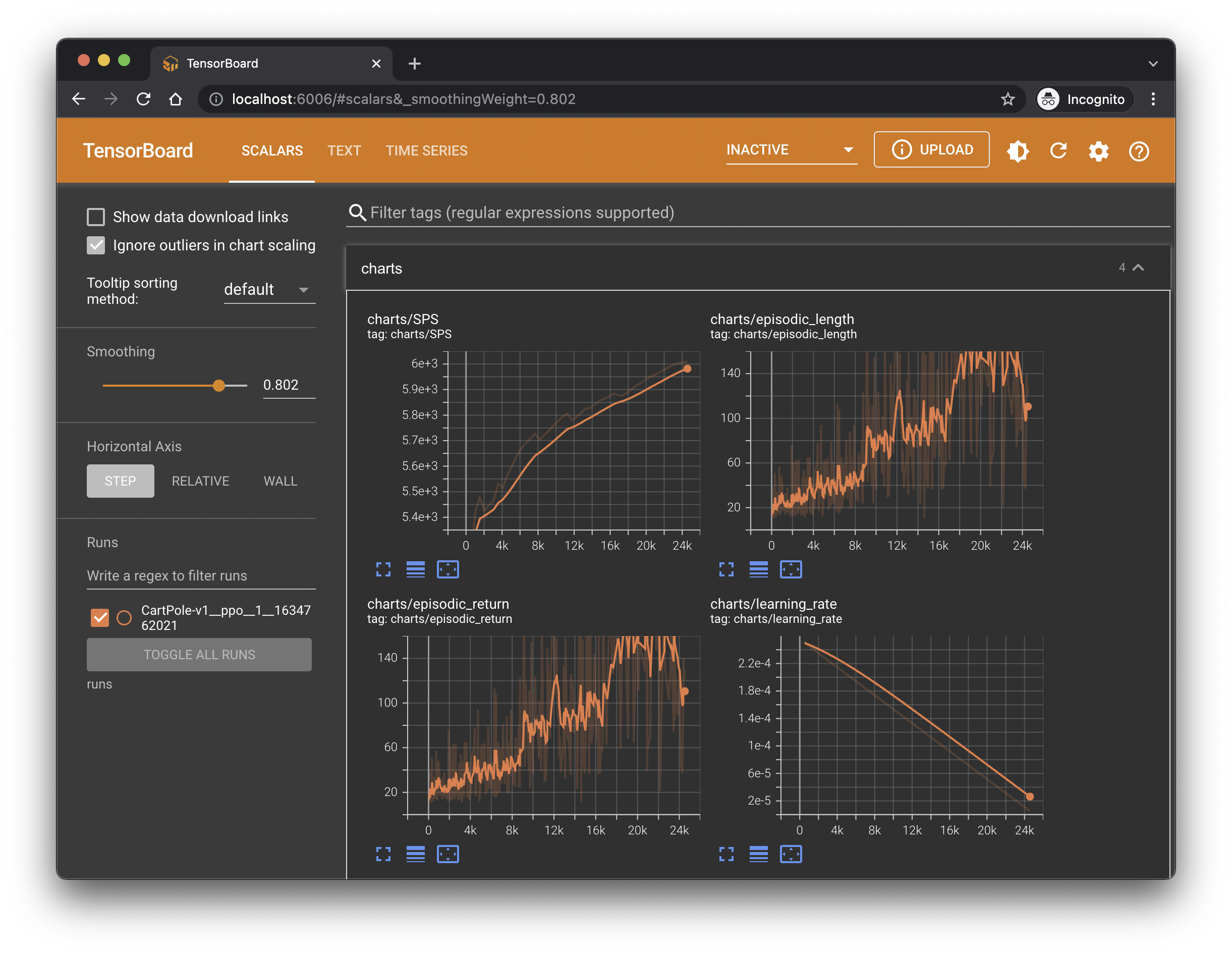Reload TensorBoard data with refresh icon

click(x=1058, y=151)
